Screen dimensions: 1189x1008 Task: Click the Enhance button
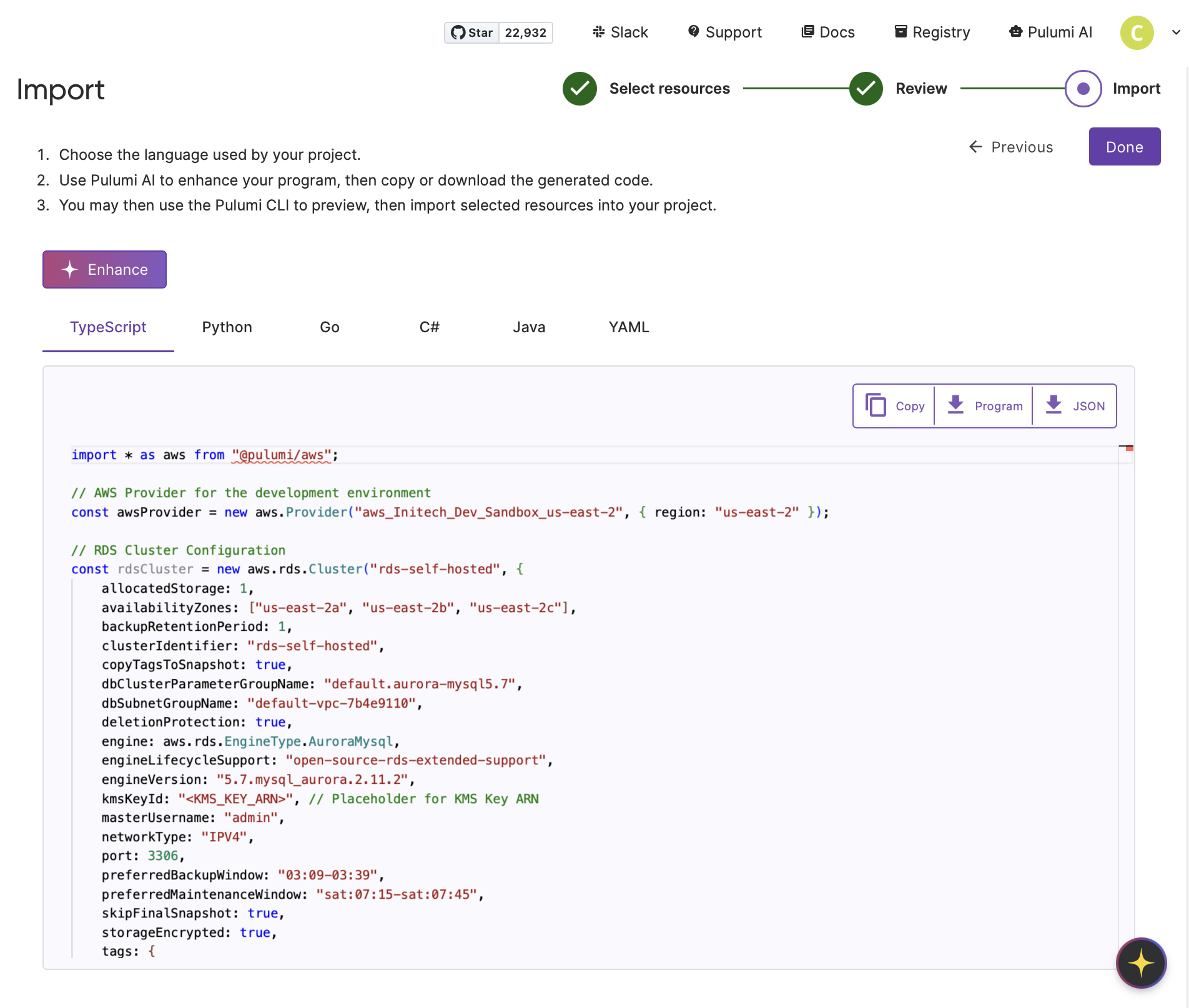tap(104, 270)
